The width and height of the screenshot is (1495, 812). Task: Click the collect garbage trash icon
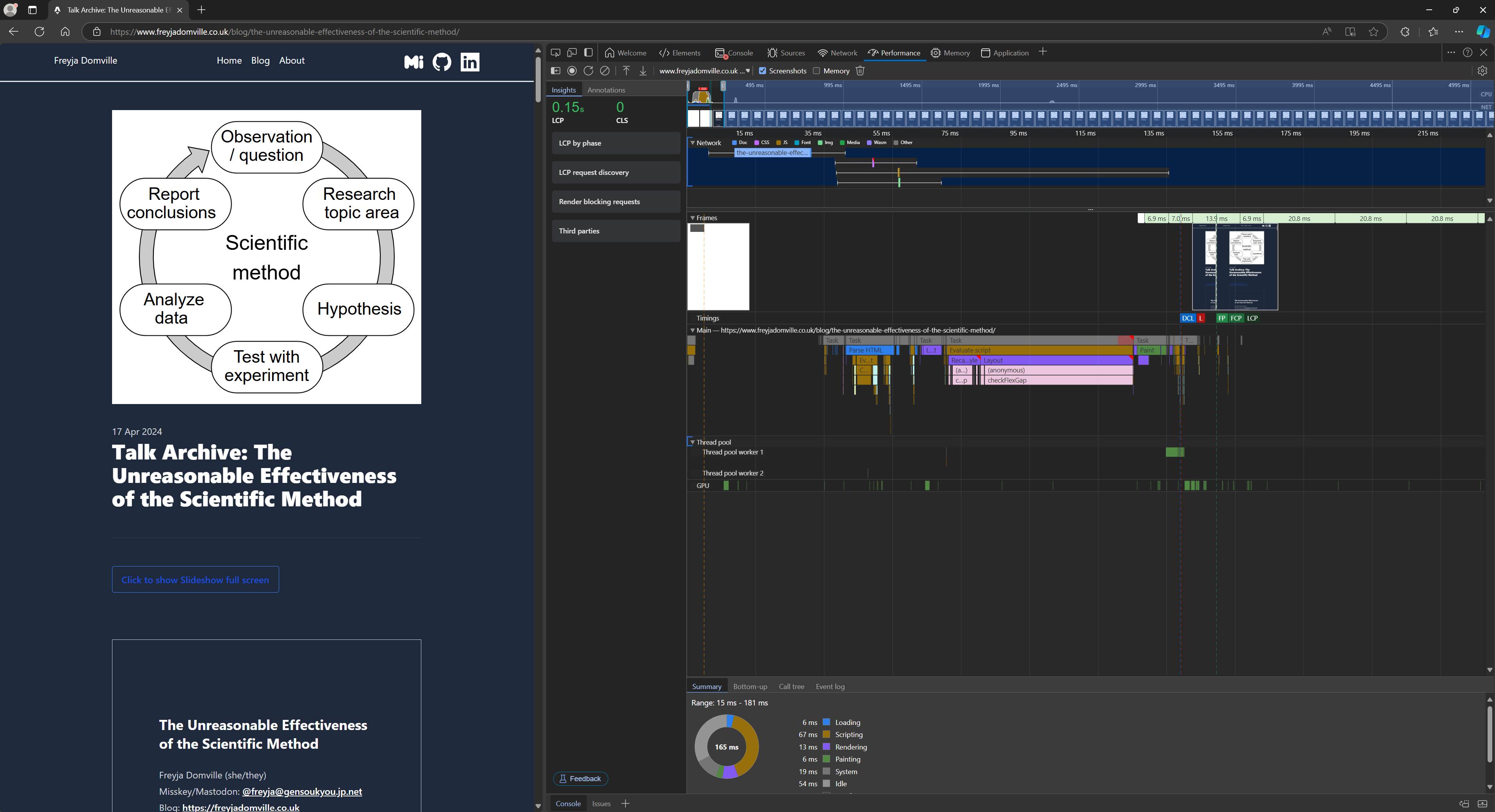[860, 71]
